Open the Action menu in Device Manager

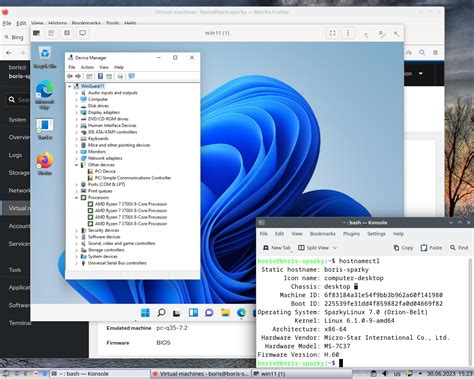[87, 67]
